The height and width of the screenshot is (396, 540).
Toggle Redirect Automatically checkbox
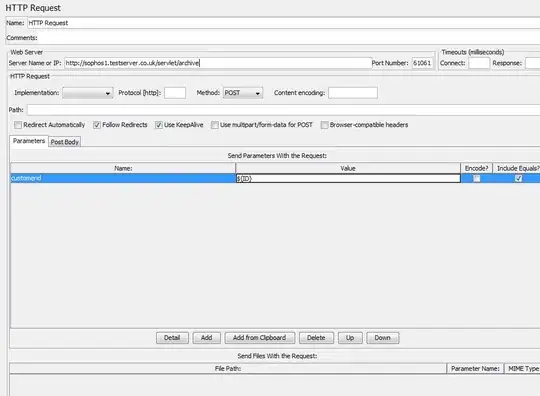point(18,125)
